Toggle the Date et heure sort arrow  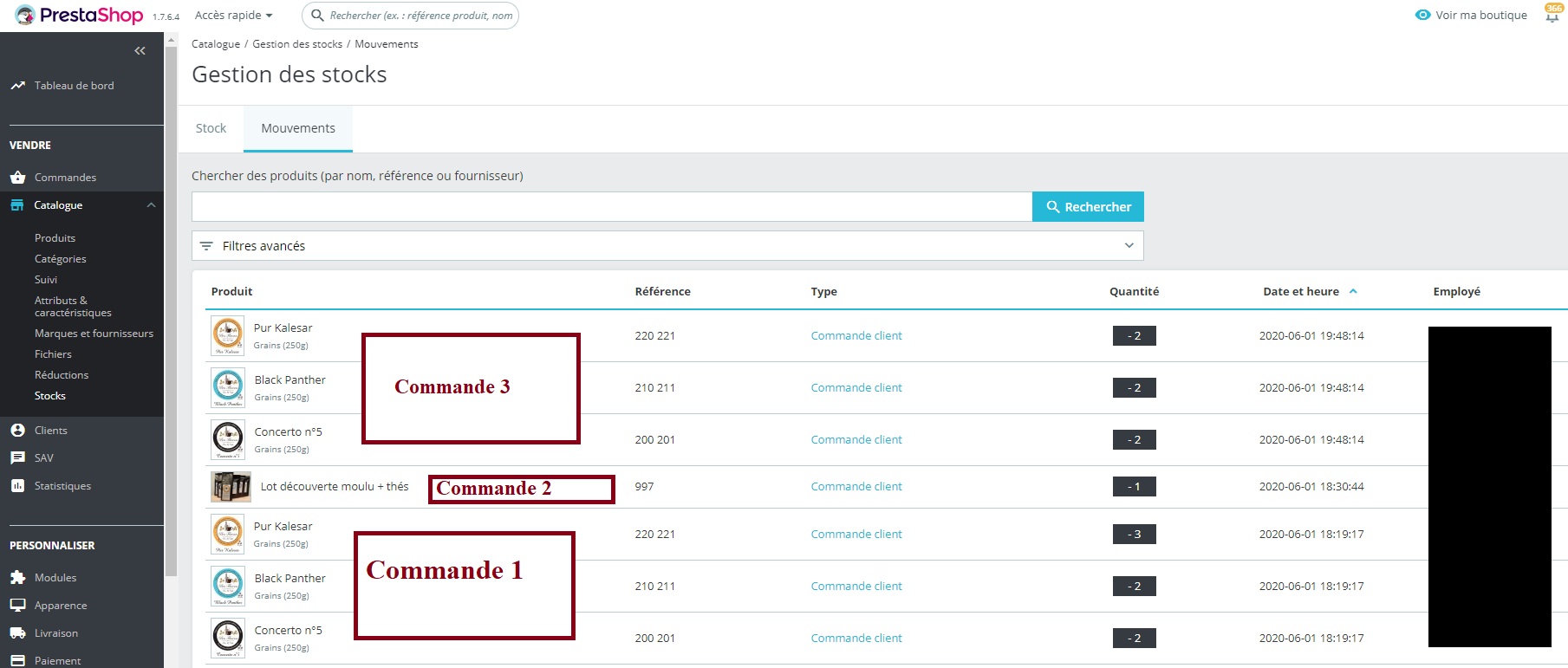(x=1353, y=292)
